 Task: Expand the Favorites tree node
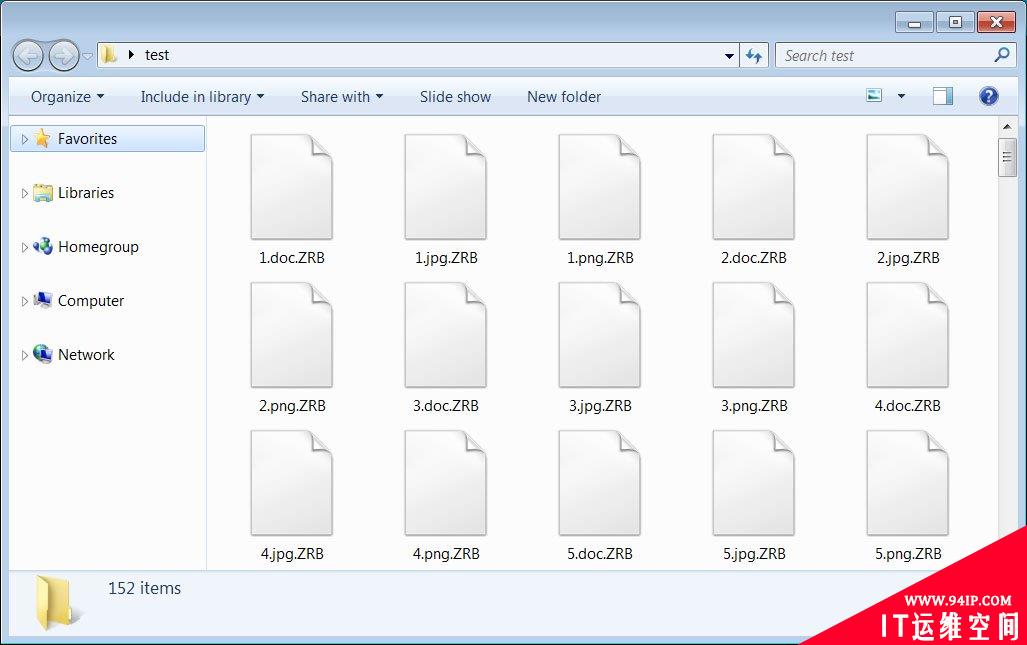(24, 139)
